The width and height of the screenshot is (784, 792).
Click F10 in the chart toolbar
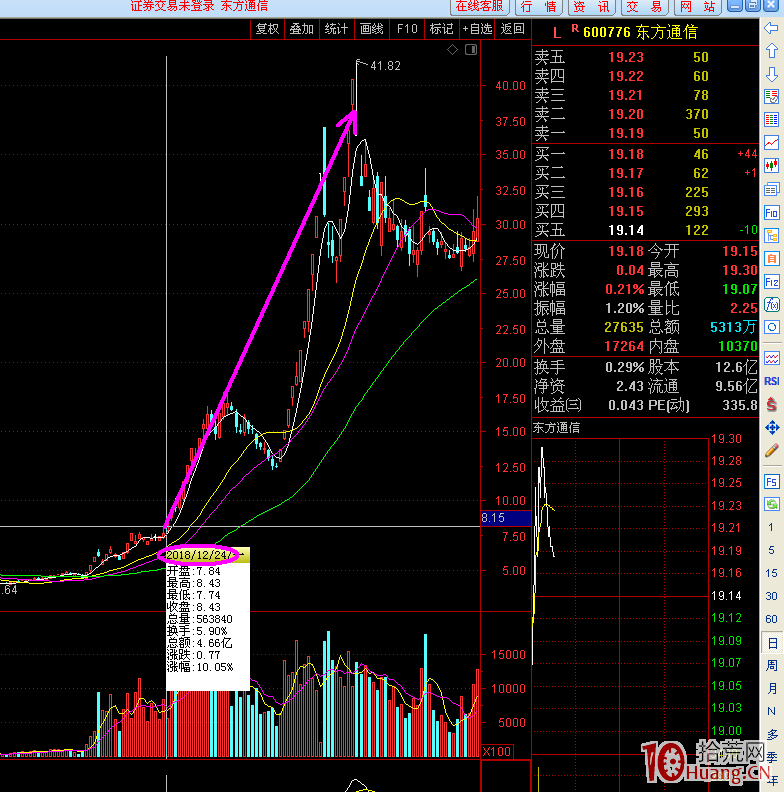(x=407, y=29)
